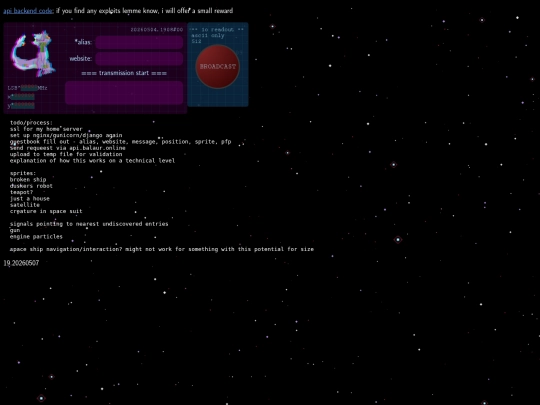The height and width of the screenshot is (405, 540).
Task: Click the 'sprites:' heading
Action: pyautogui.click(x=23, y=173)
